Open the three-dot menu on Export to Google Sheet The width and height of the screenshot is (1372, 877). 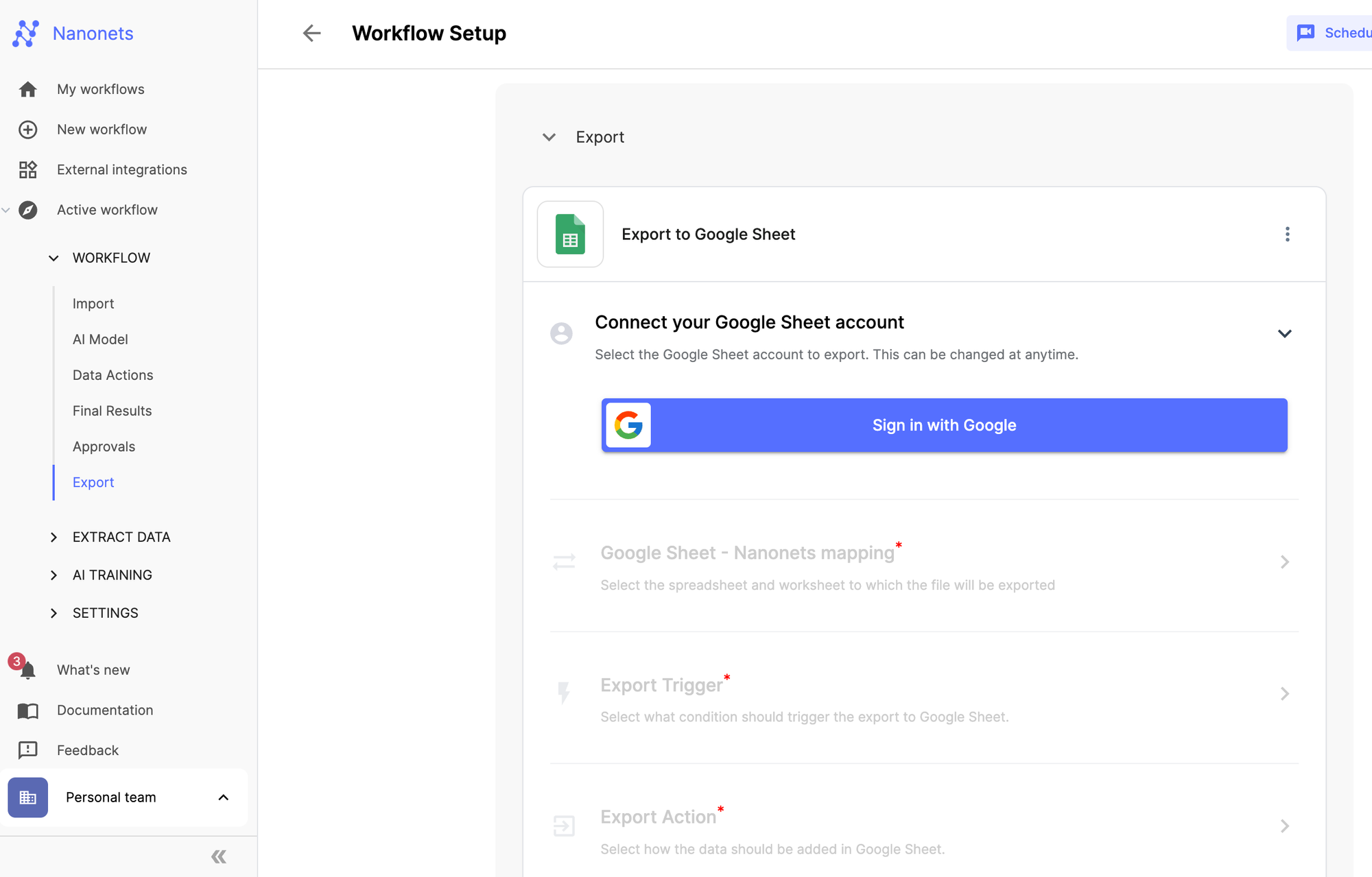[1288, 234]
